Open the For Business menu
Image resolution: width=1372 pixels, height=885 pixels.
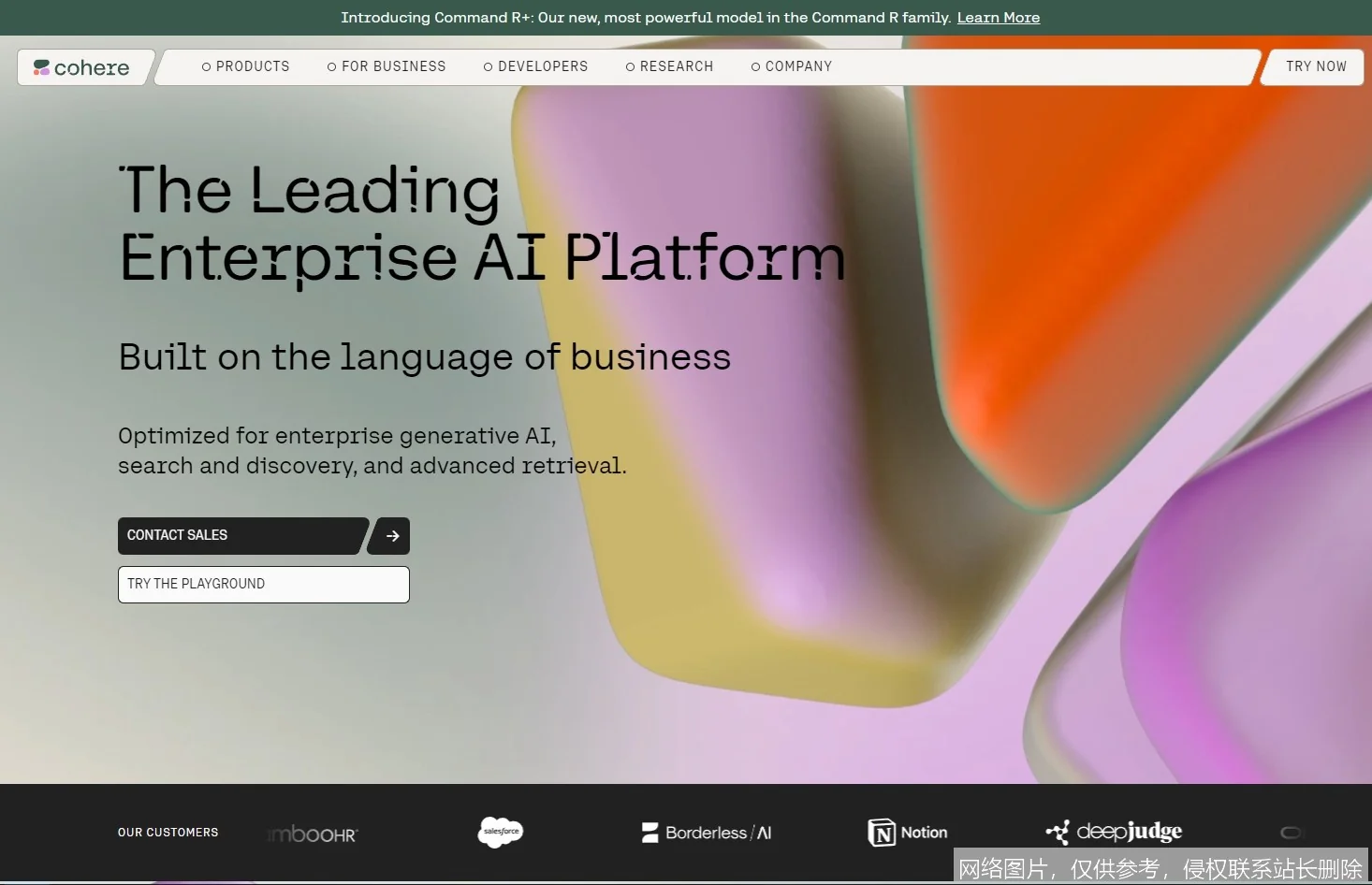387,66
